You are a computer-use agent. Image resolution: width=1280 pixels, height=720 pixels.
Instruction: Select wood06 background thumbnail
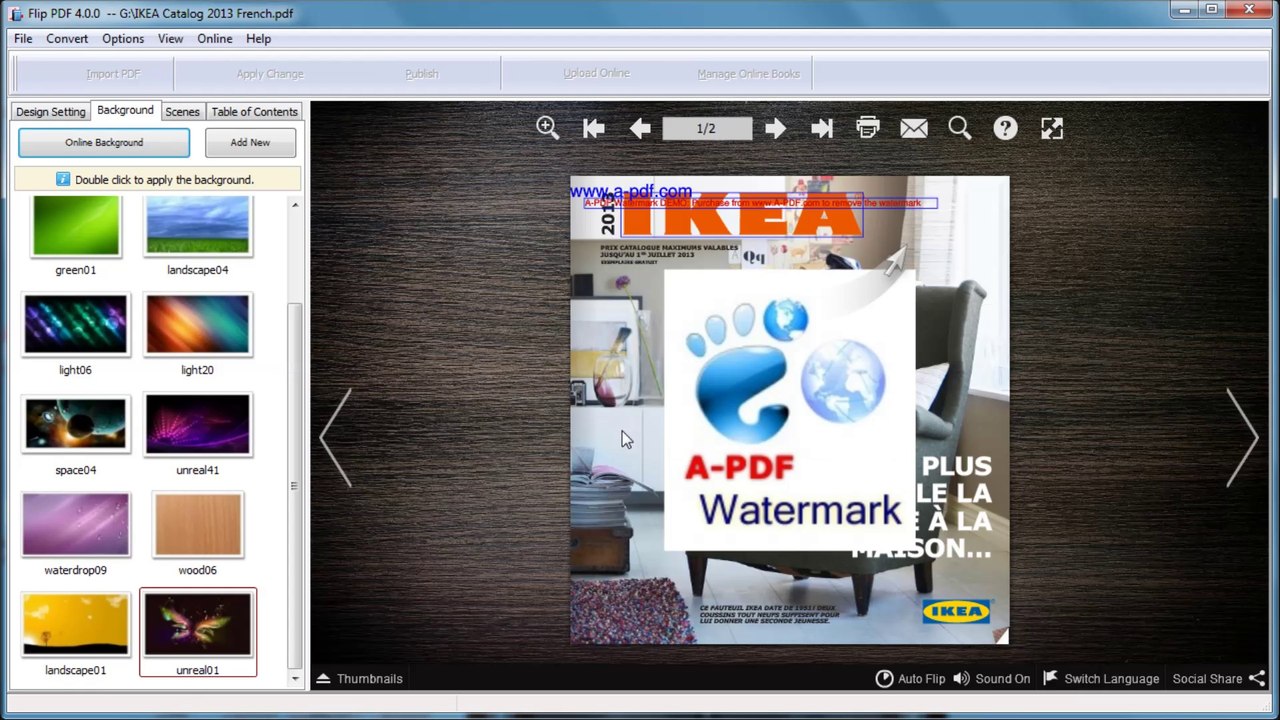[x=198, y=524]
